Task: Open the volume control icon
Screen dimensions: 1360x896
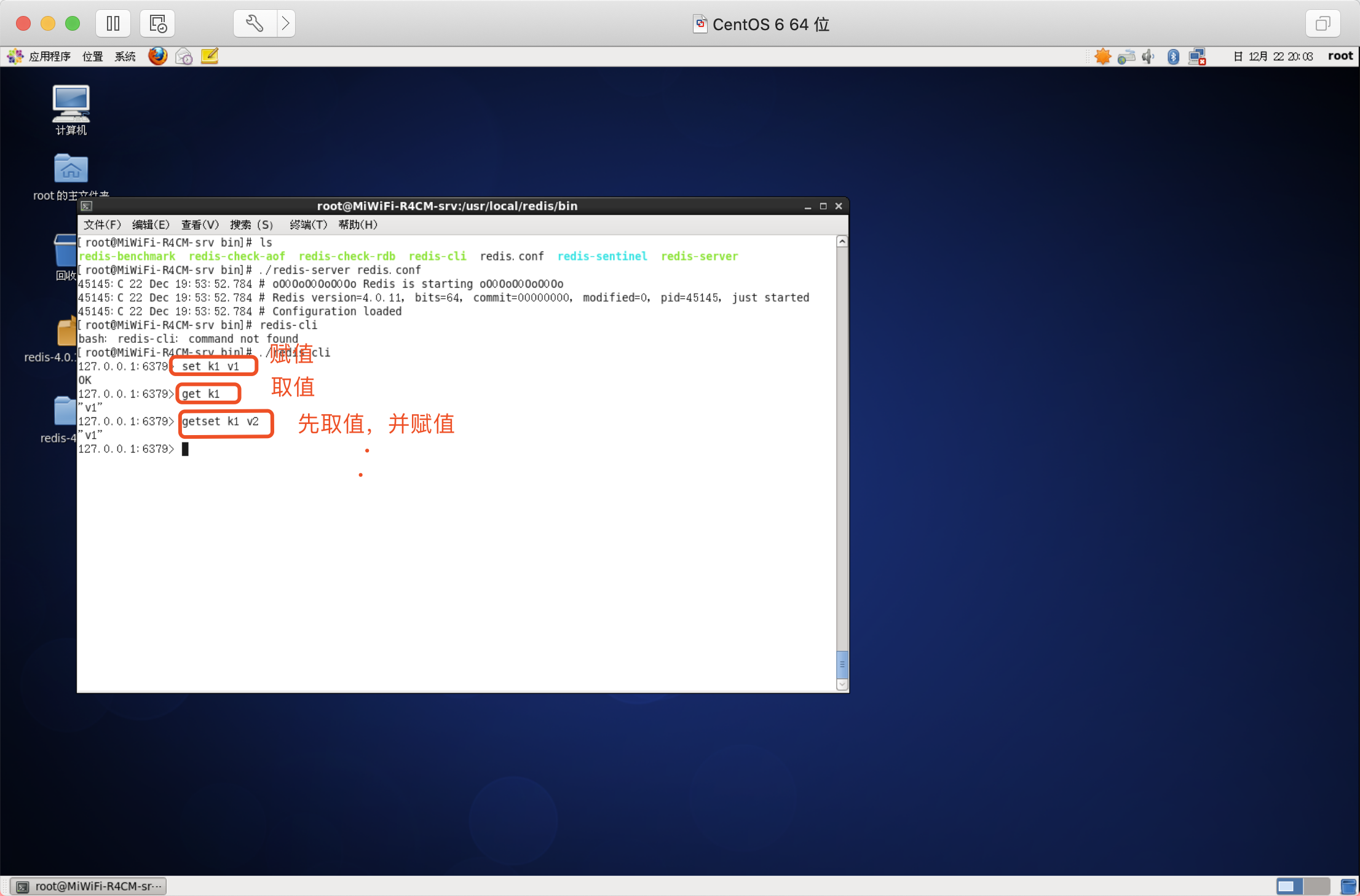Action: [x=1148, y=57]
